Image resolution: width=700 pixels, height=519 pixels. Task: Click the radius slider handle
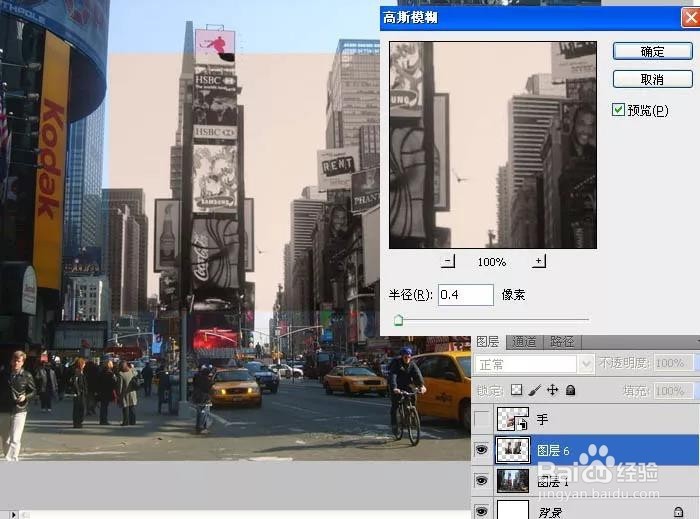click(399, 320)
